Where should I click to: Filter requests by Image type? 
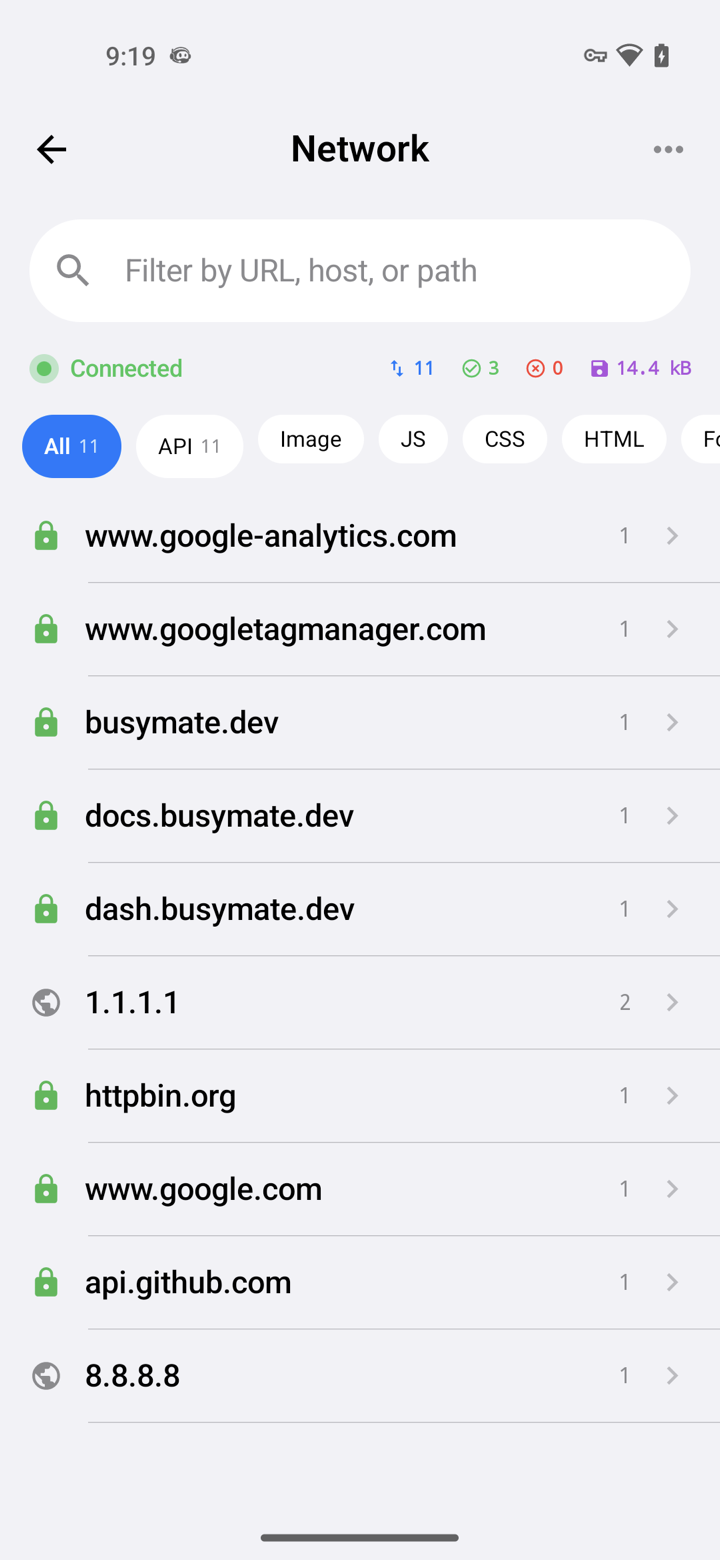click(x=311, y=439)
